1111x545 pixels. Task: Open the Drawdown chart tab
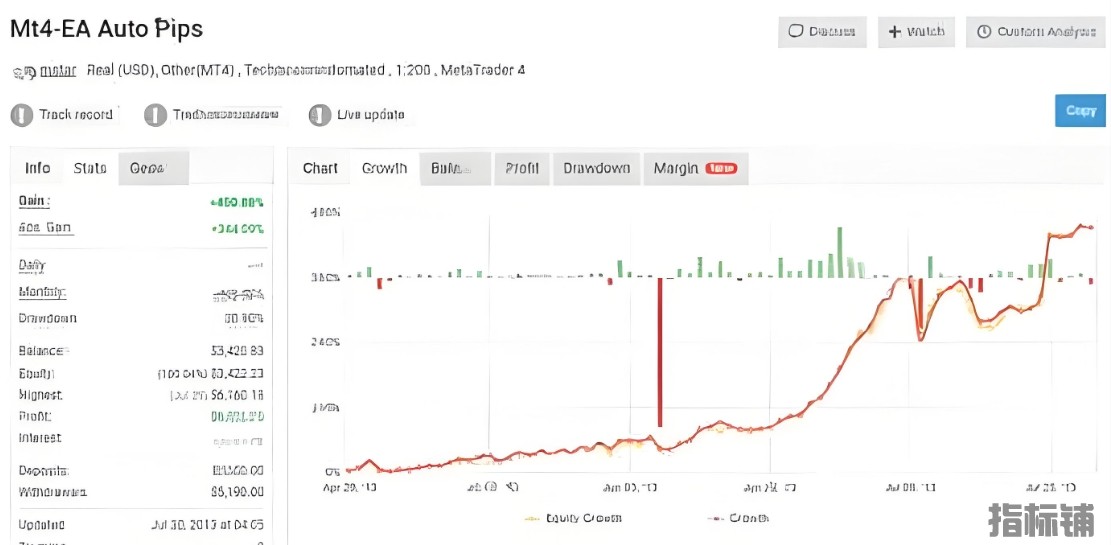click(596, 168)
